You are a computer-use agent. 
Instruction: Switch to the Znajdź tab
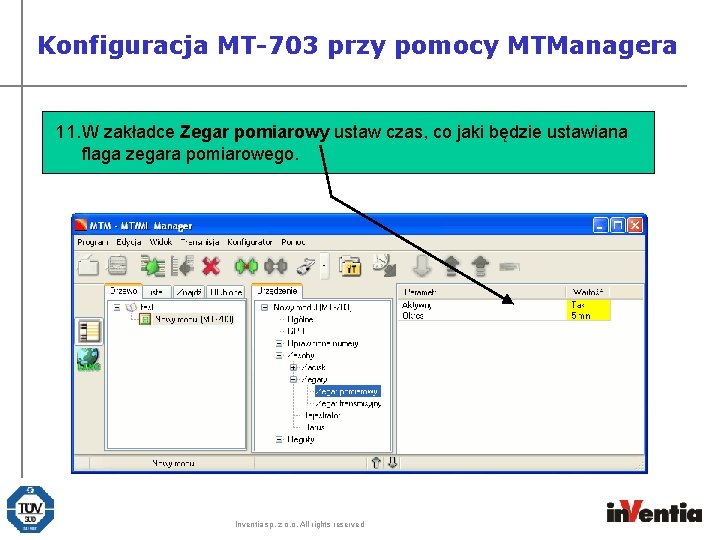(189, 292)
